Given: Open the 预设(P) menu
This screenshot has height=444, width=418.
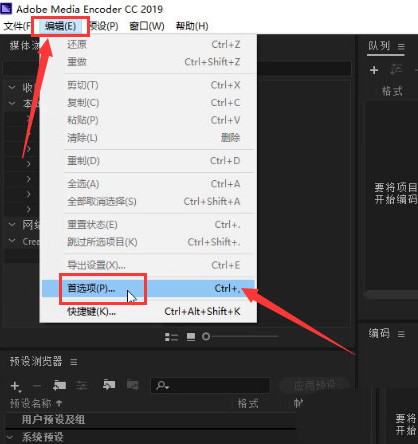Looking at the screenshot, I should pyautogui.click(x=104, y=26).
